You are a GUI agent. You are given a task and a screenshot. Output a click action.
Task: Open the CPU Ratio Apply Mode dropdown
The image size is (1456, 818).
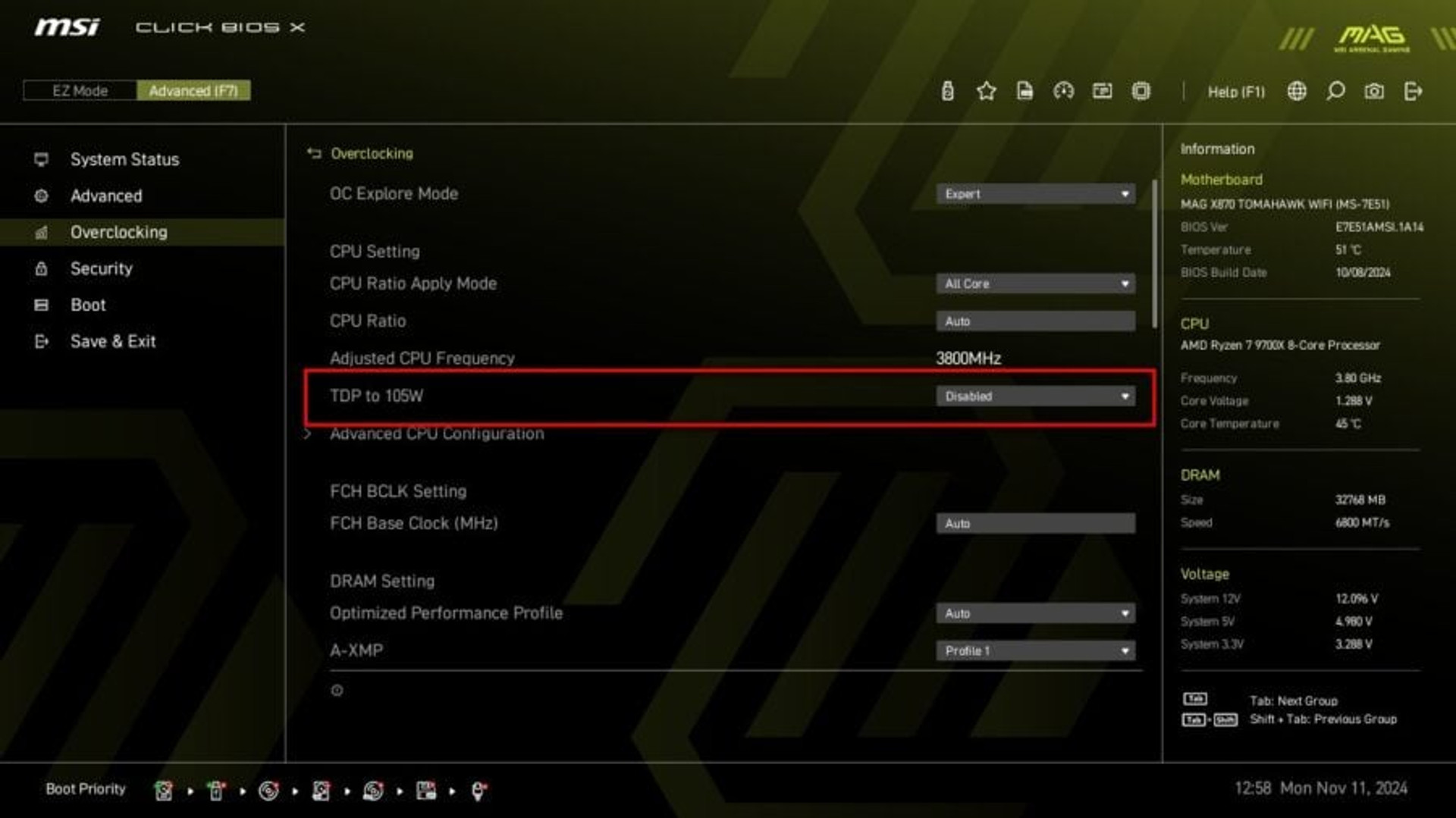click(1035, 284)
